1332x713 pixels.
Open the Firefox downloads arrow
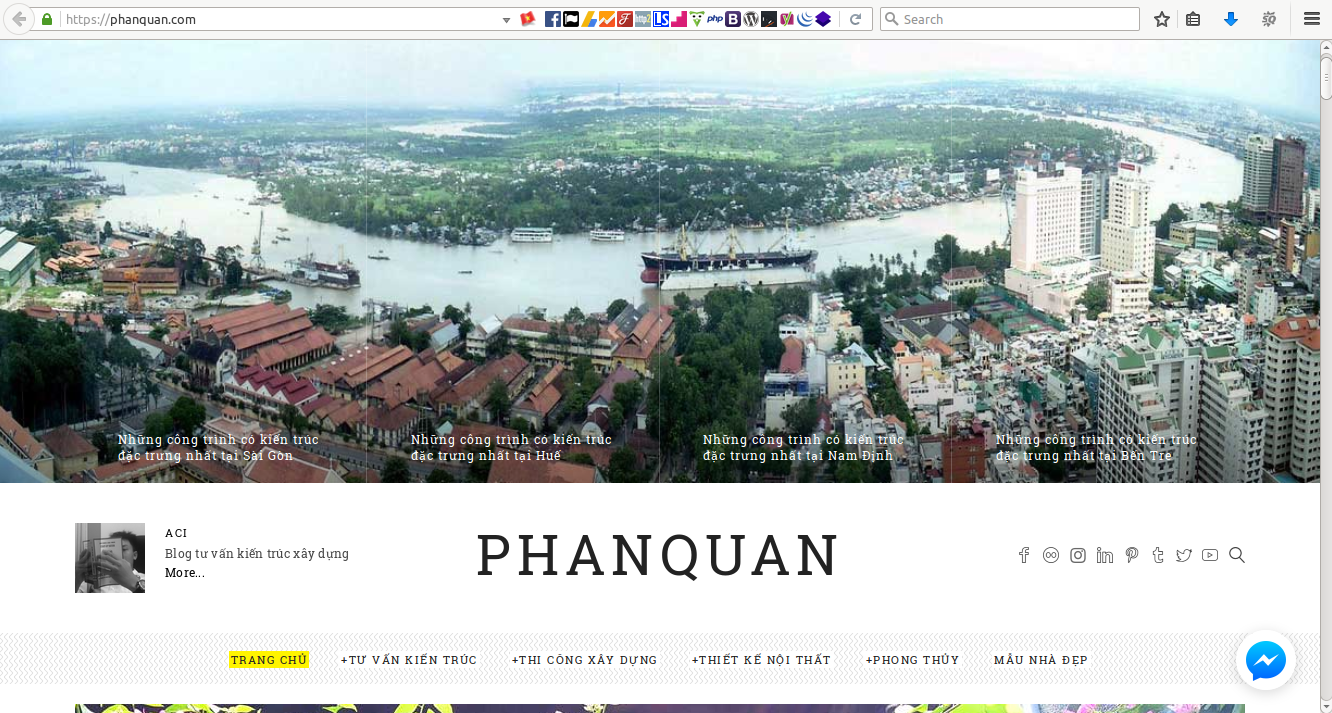click(1231, 19)
